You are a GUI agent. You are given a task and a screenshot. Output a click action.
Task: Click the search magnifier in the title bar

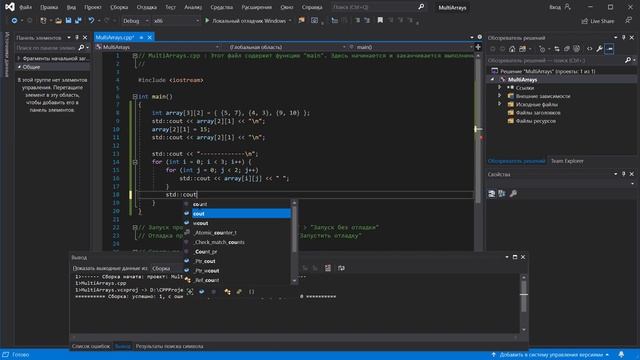(x=421, y=7)
